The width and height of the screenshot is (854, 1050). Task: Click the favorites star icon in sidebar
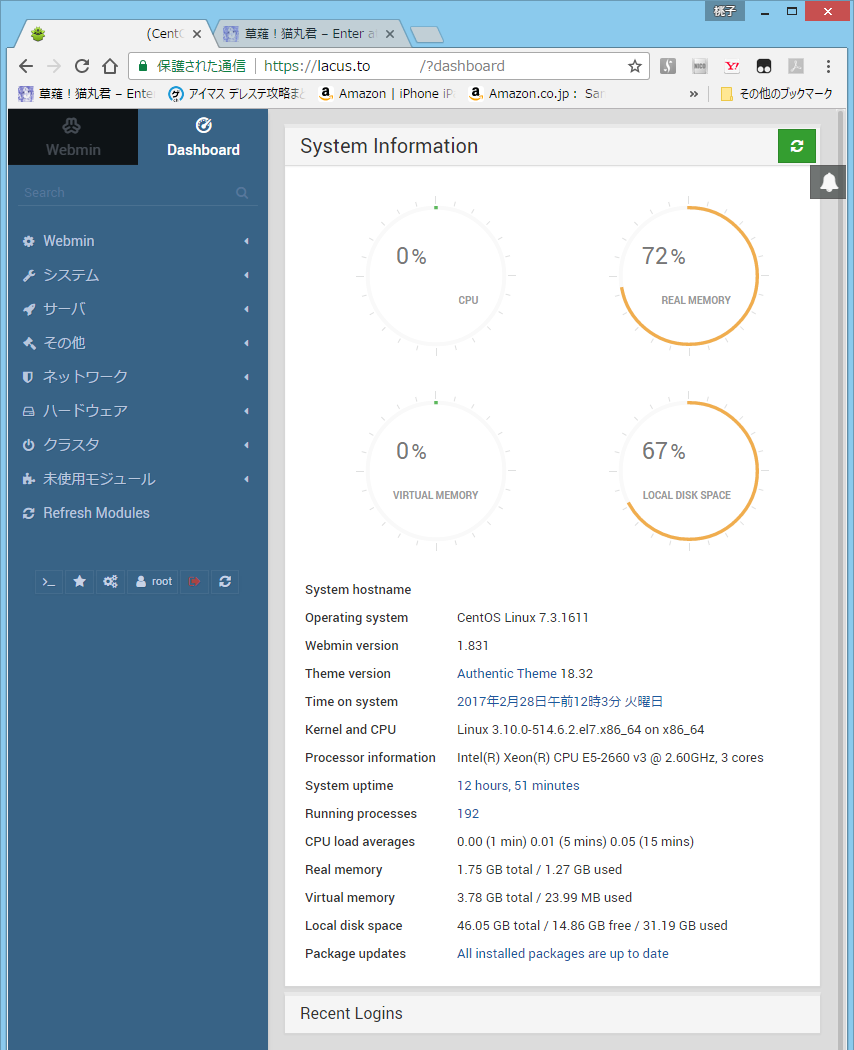pos(79,582)
